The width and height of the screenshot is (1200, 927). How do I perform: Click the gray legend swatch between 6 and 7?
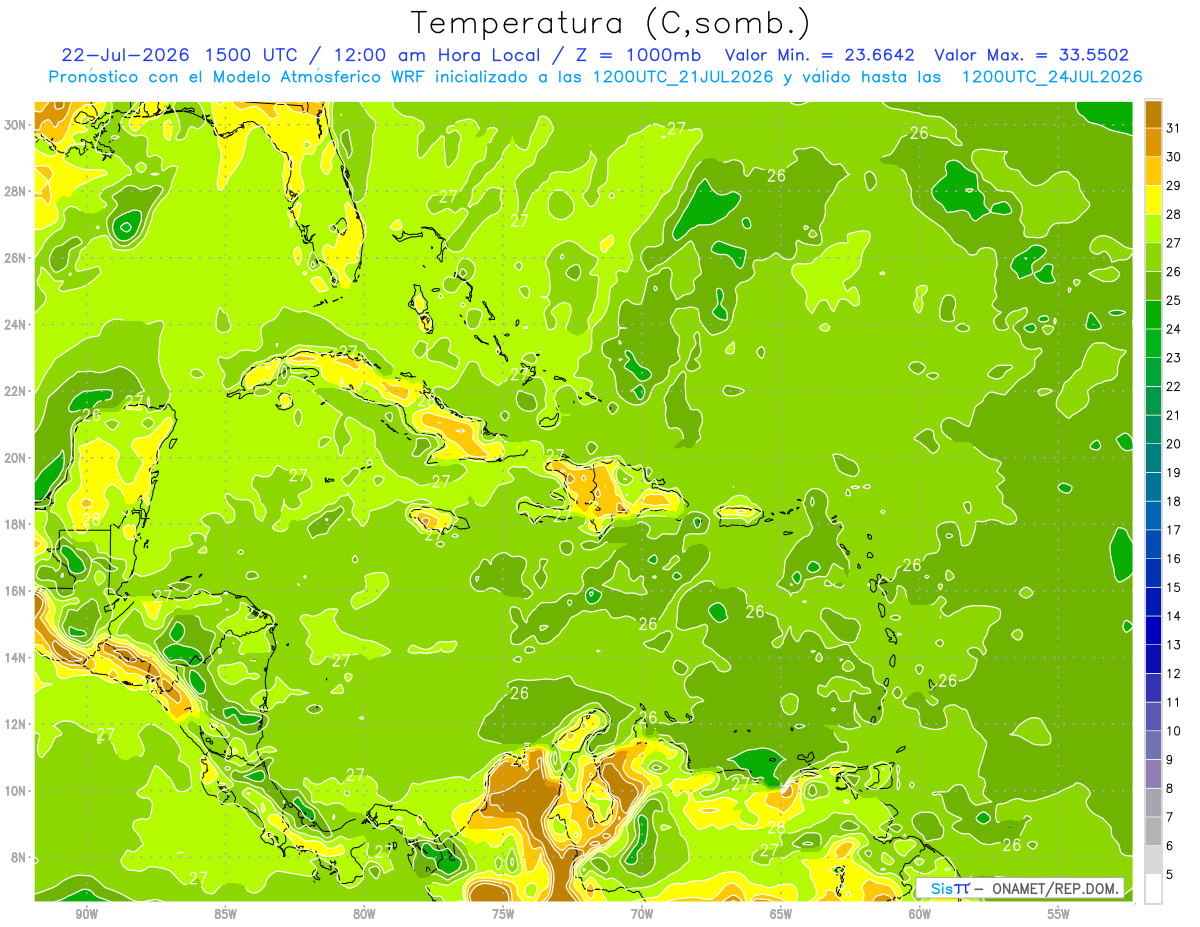click(x=1153, y=832)
